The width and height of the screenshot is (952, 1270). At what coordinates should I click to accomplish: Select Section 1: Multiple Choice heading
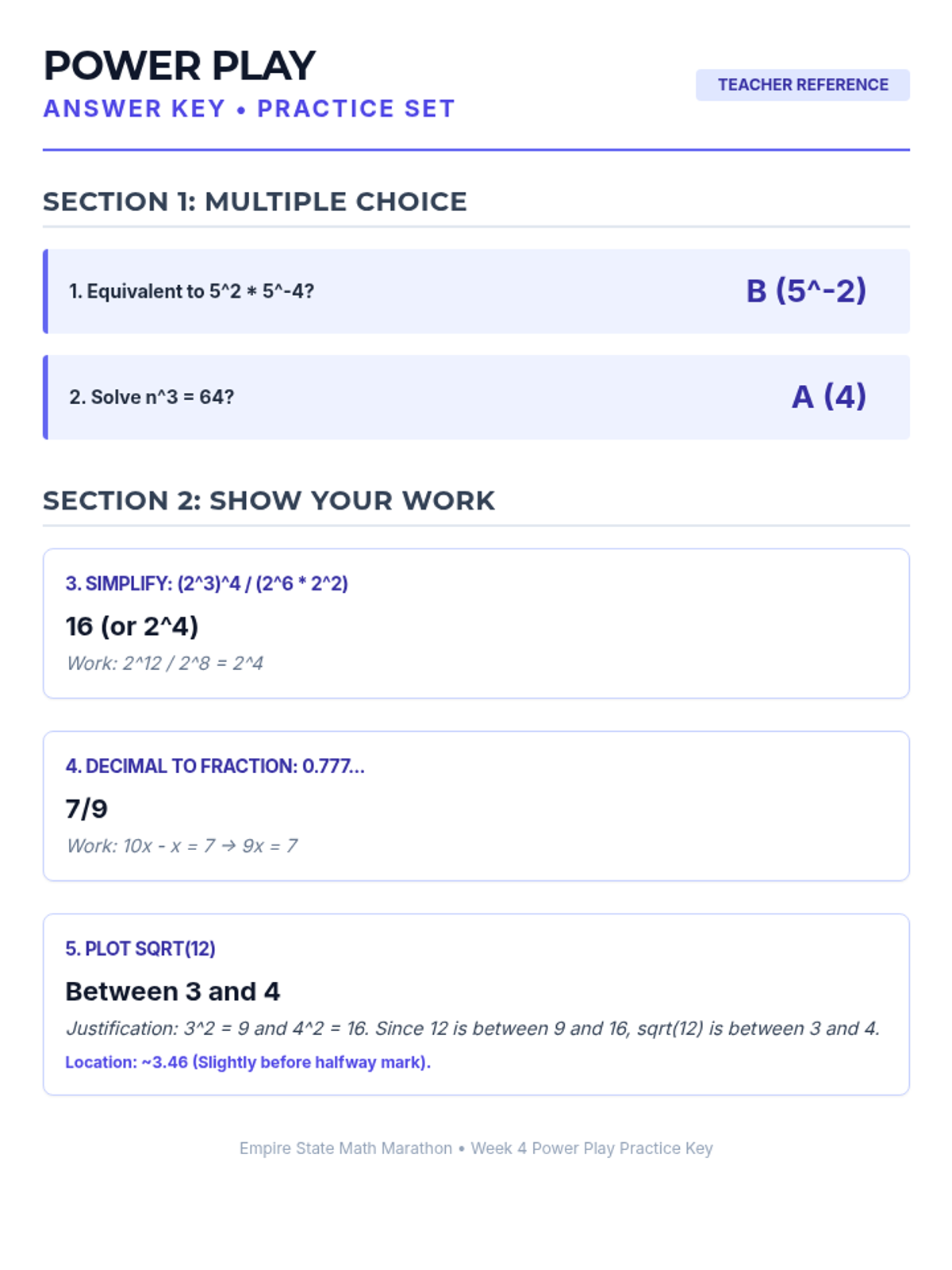255,202
